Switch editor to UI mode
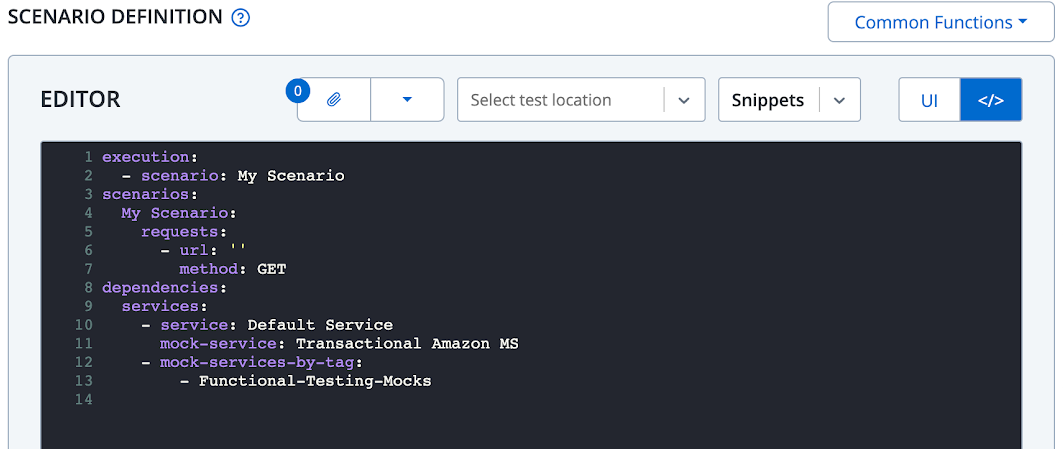The height and width of the screenshot is (449, 1064). (x=929, y=100)
